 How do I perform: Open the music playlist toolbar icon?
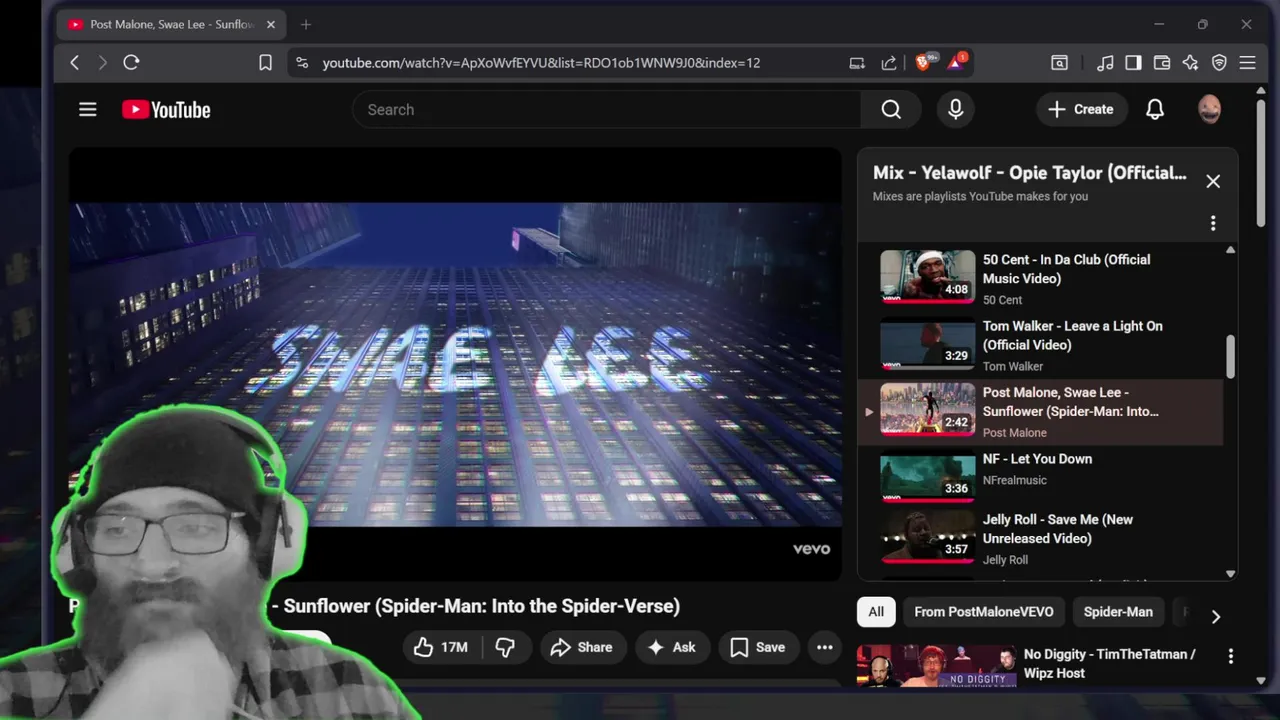[x=1105, y=63]
